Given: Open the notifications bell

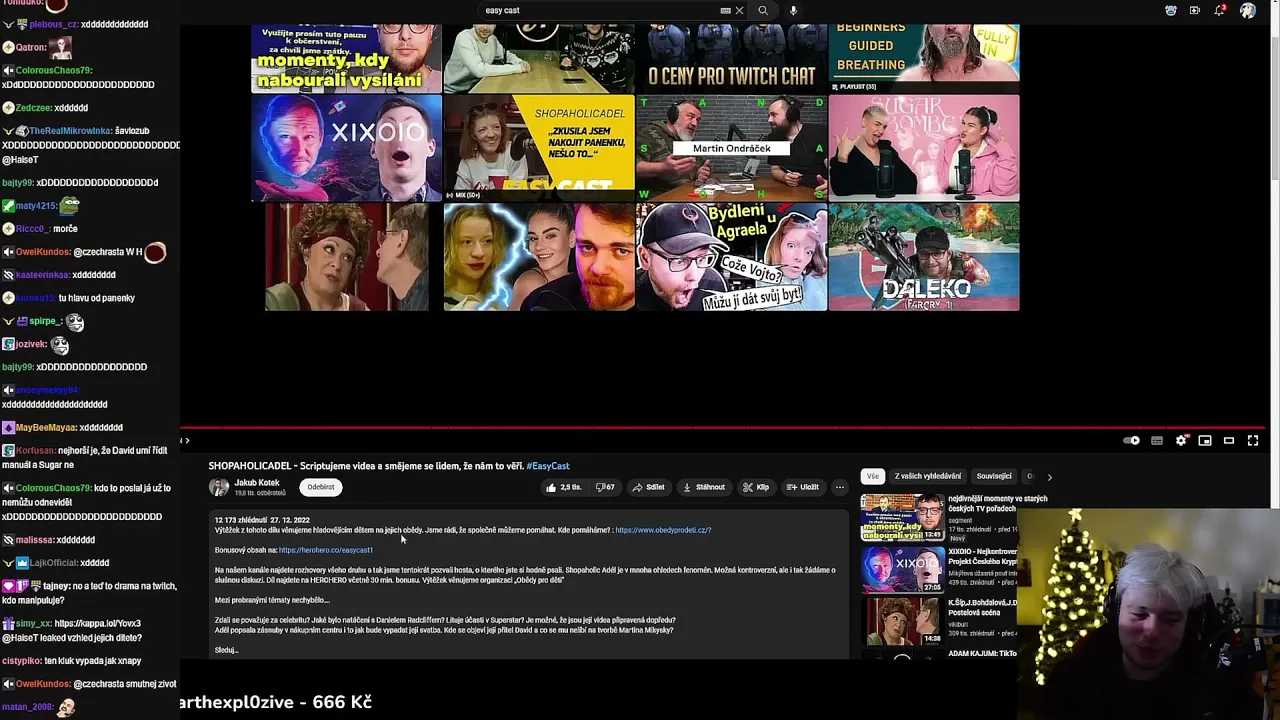Looking at the screenshot, I should tap(1220, 10).
